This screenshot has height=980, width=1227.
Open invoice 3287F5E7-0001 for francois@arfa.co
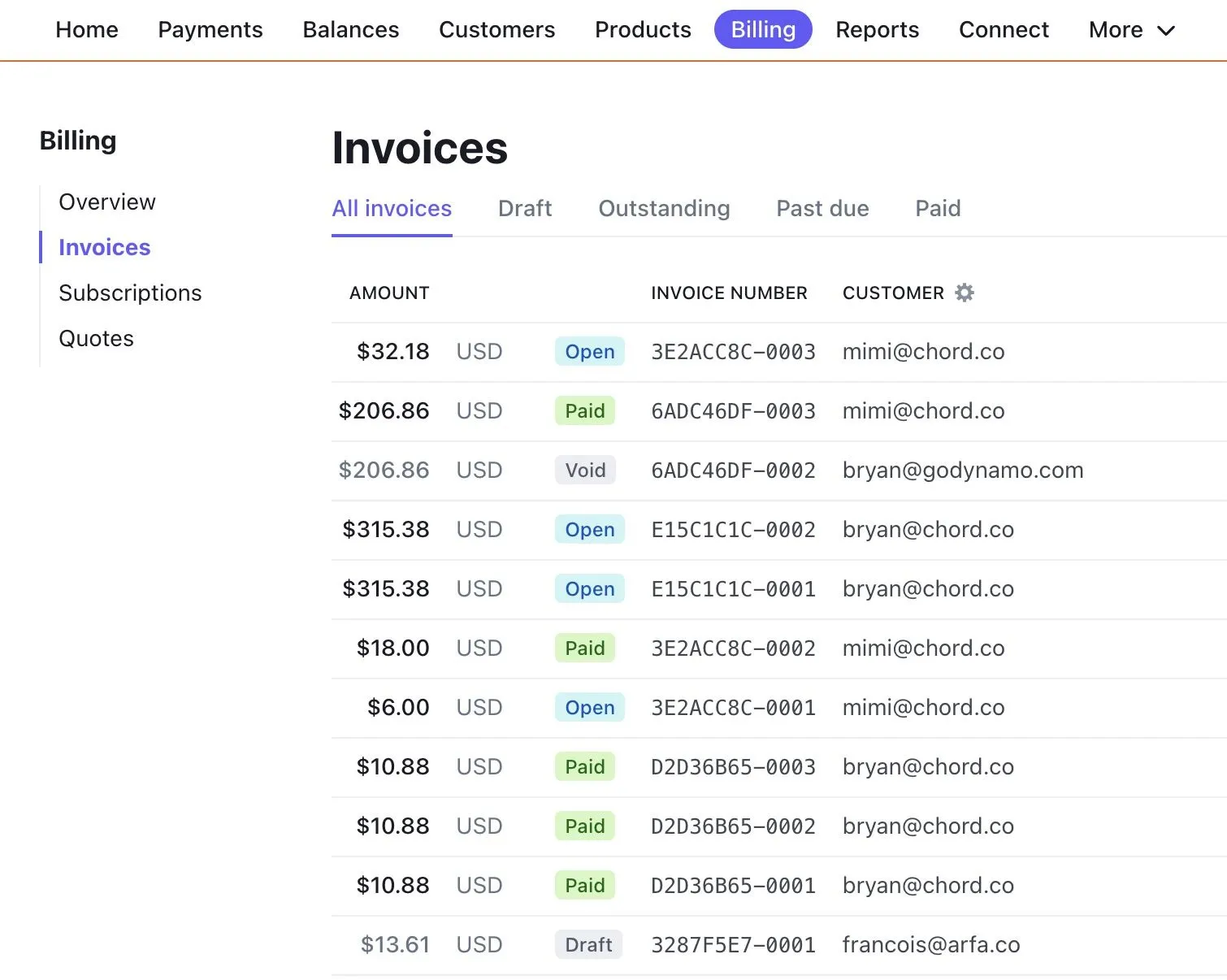click(x=733, y=945)
